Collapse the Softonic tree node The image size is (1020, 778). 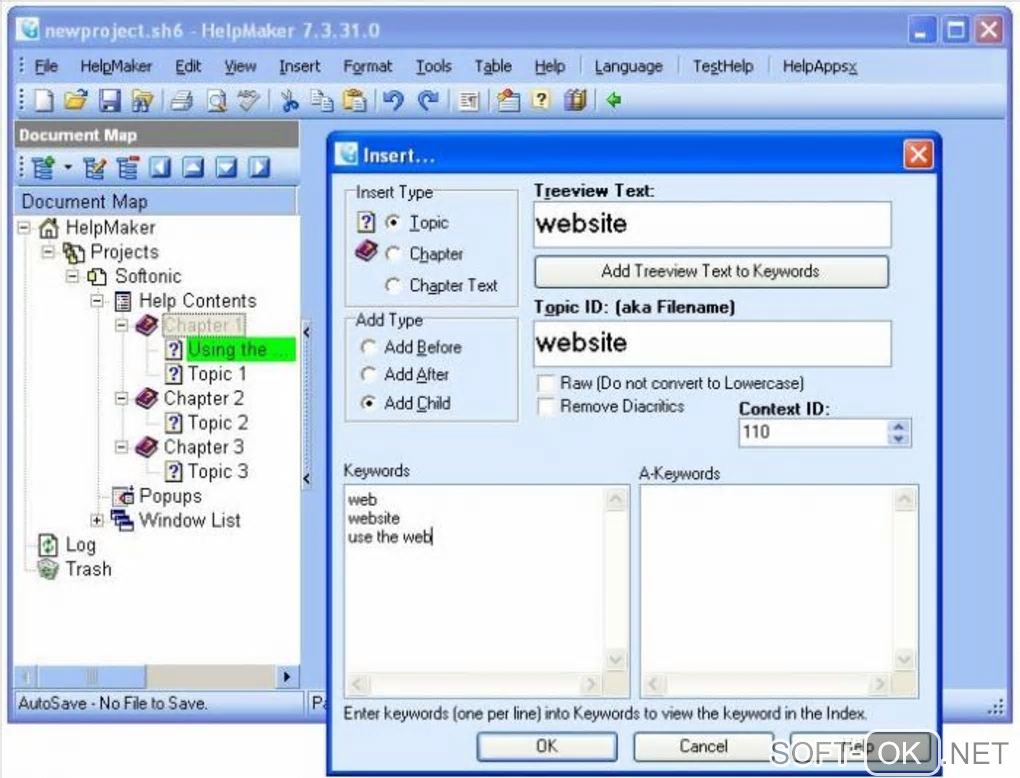(x=73, y=276)
